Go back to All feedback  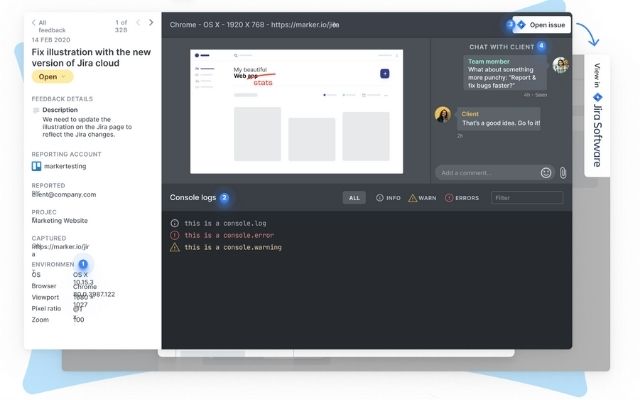tap(48, 26)
